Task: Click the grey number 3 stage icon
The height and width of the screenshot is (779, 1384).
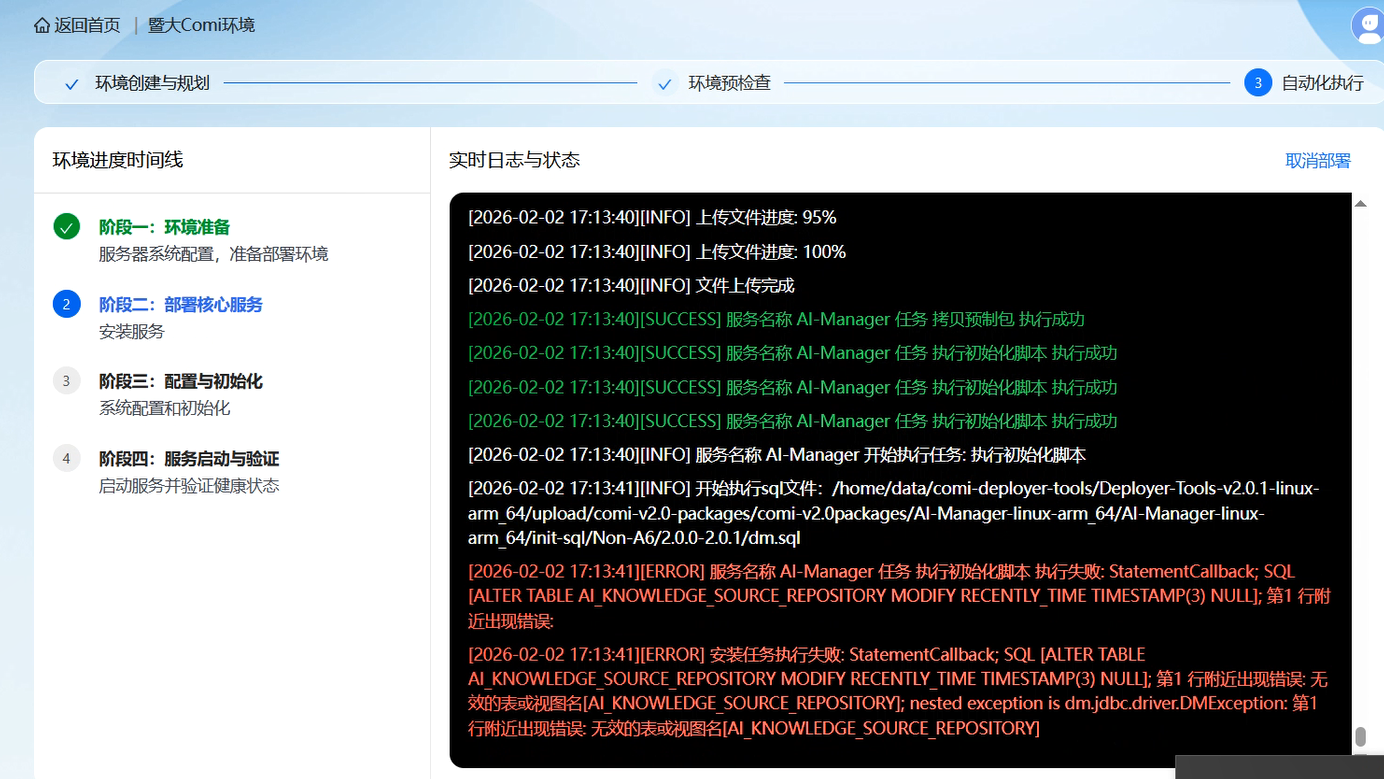Action: tap(67, 381)
